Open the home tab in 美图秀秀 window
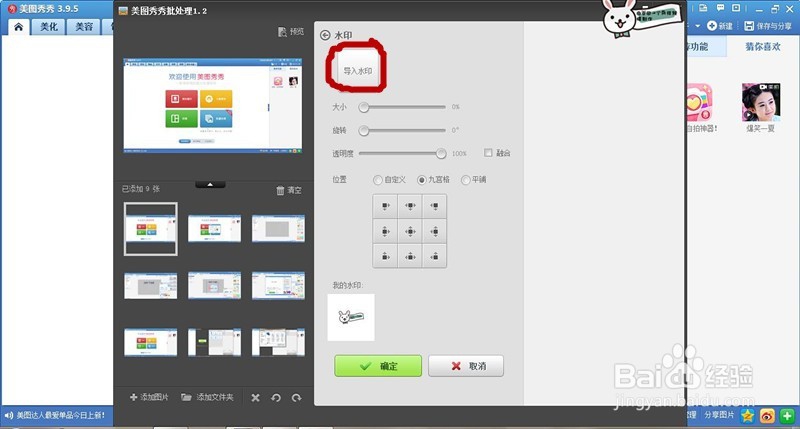This screenshot has height=429, width=800. pyautogui.click(x=19, y=27)
